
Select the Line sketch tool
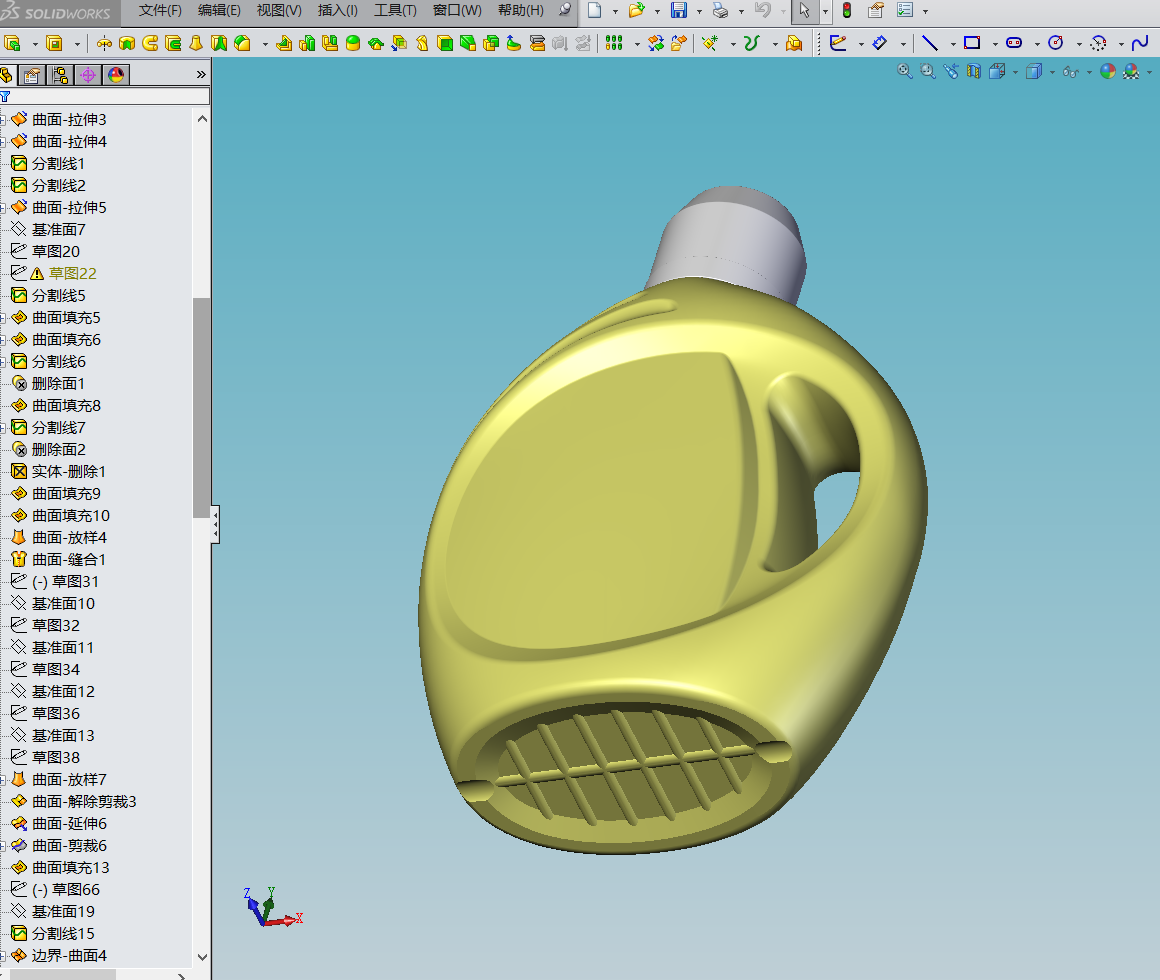point(930,44)
